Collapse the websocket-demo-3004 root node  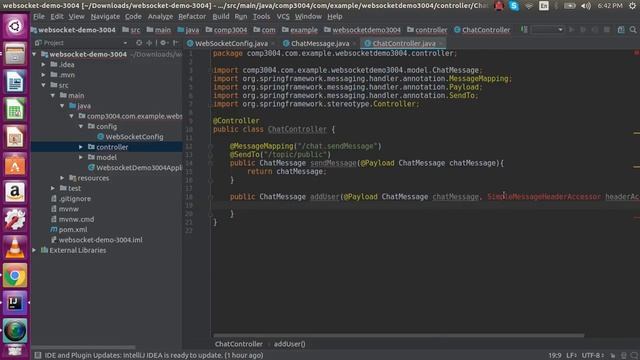click(x=34, y=54)
